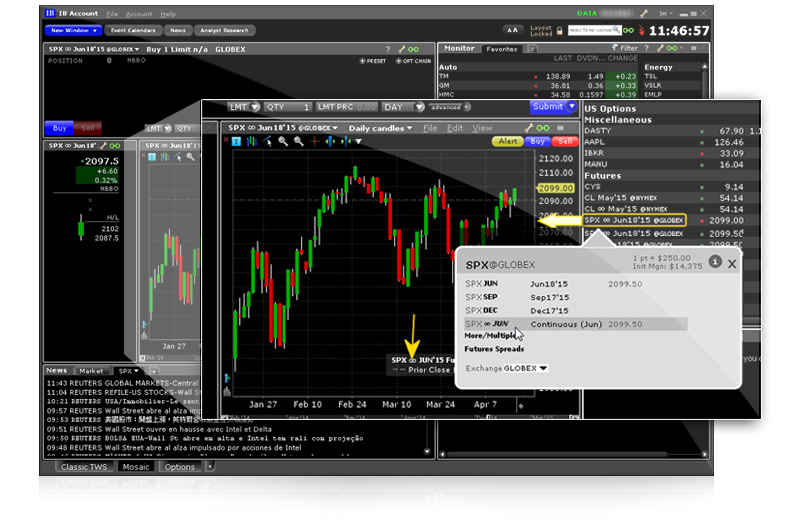Remove the chart toolbar with the small red x
Image resolution: width=800 pixels, height=520 pixels.
(x=226, y=140)
